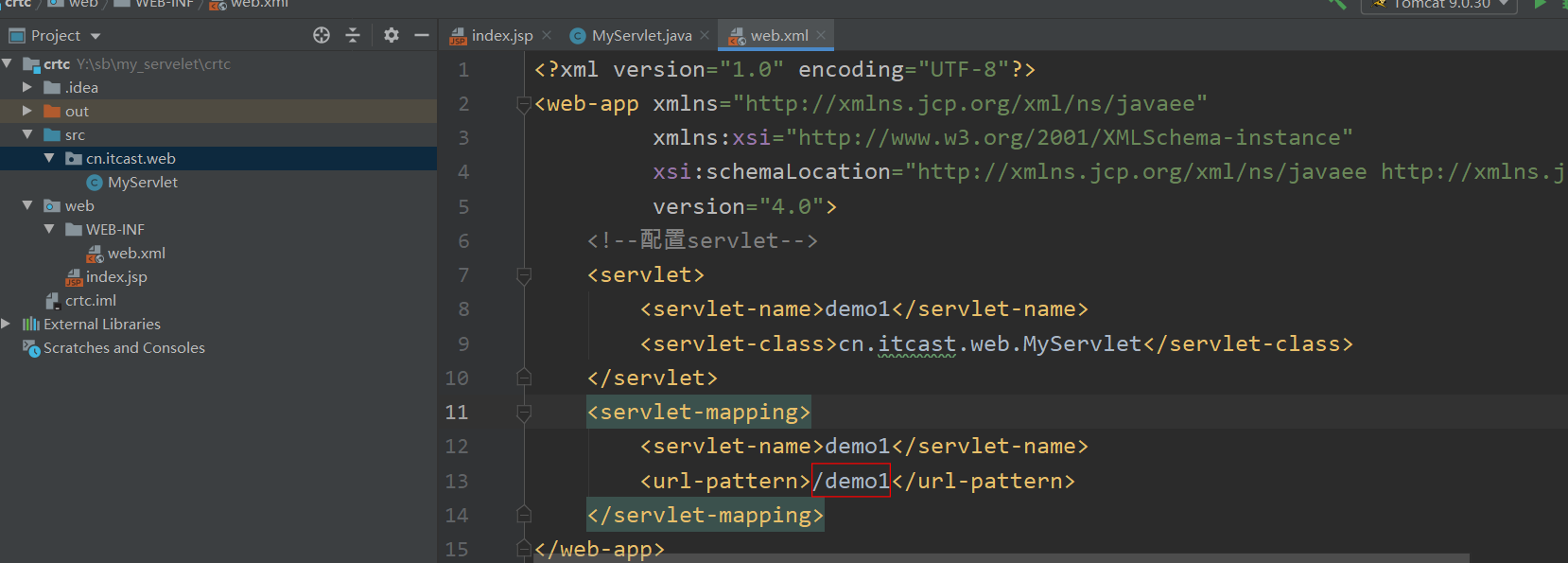Click line number 13 in gutter
The height and width of the screenshot is (563, 1568).
click(x=457, y=481)
